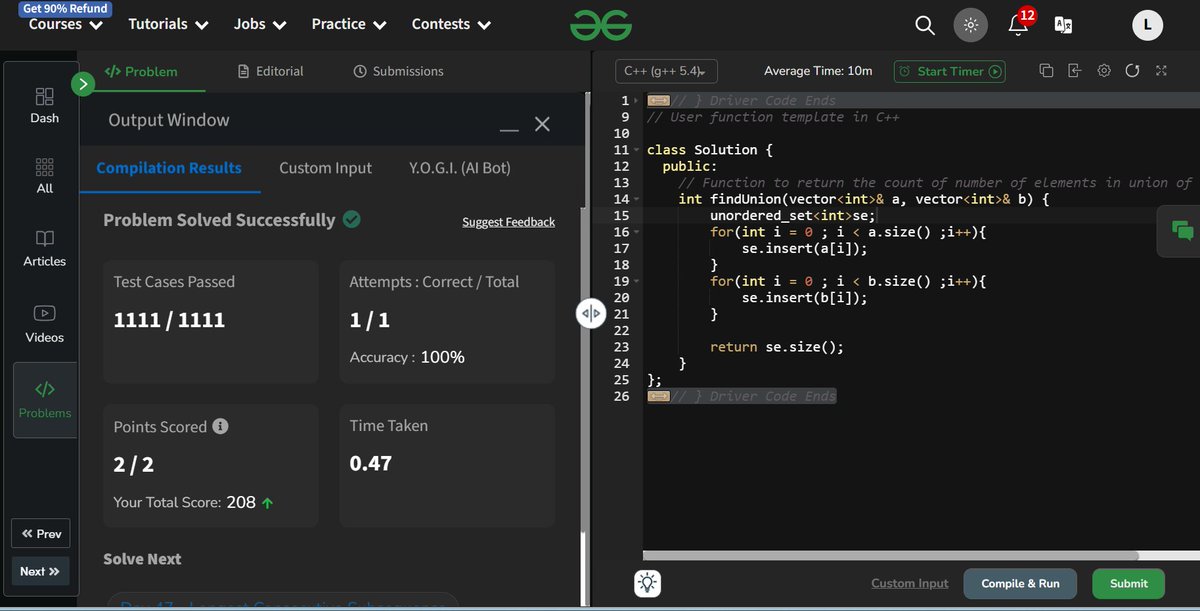The image size is (1200, 611).
Task: Click the Start Timer button
Action: click(949, 71)
